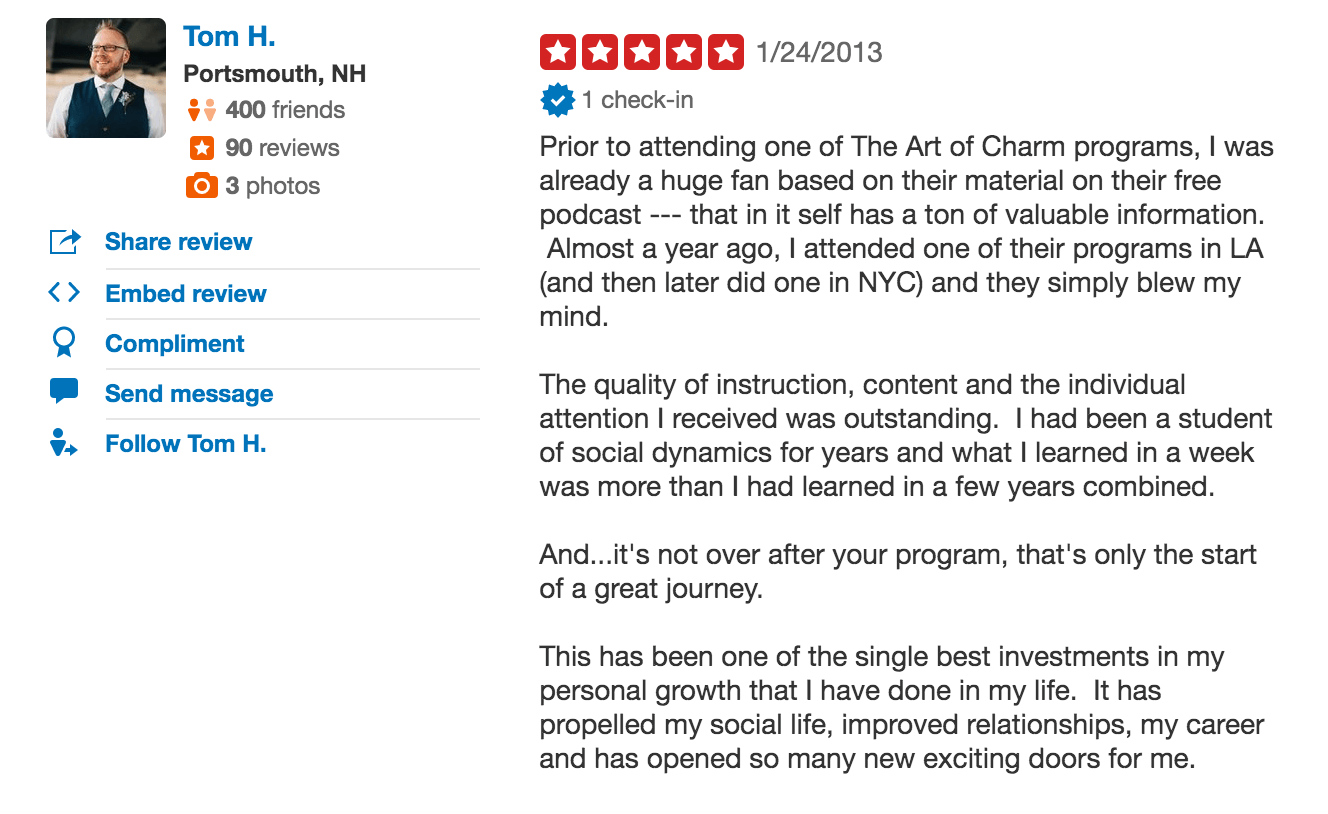Image resolution: width=1328 pixels, height=814 pixels.
Task: Click the Follow Tom H. add-person icon
Action: [x=63, y=443]
